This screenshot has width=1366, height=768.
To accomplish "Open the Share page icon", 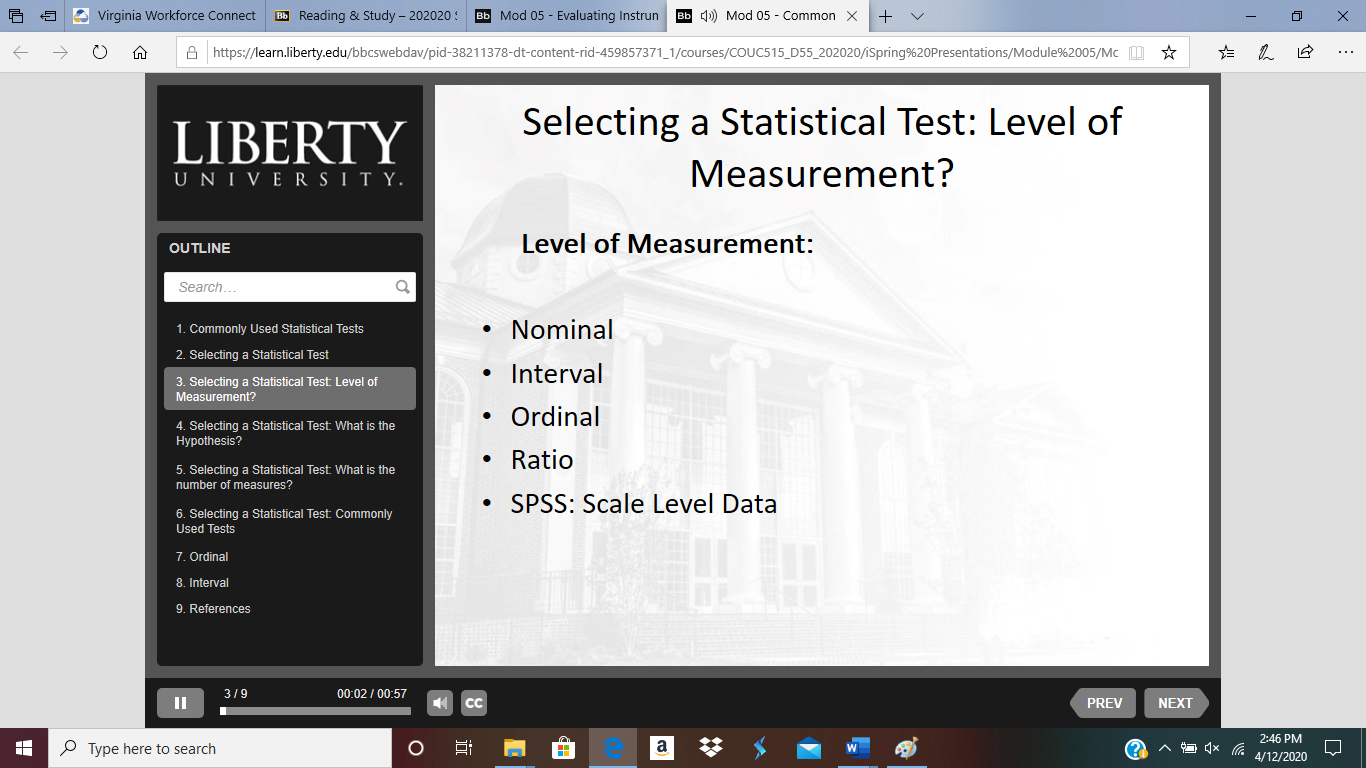I will click(1305, 52).
